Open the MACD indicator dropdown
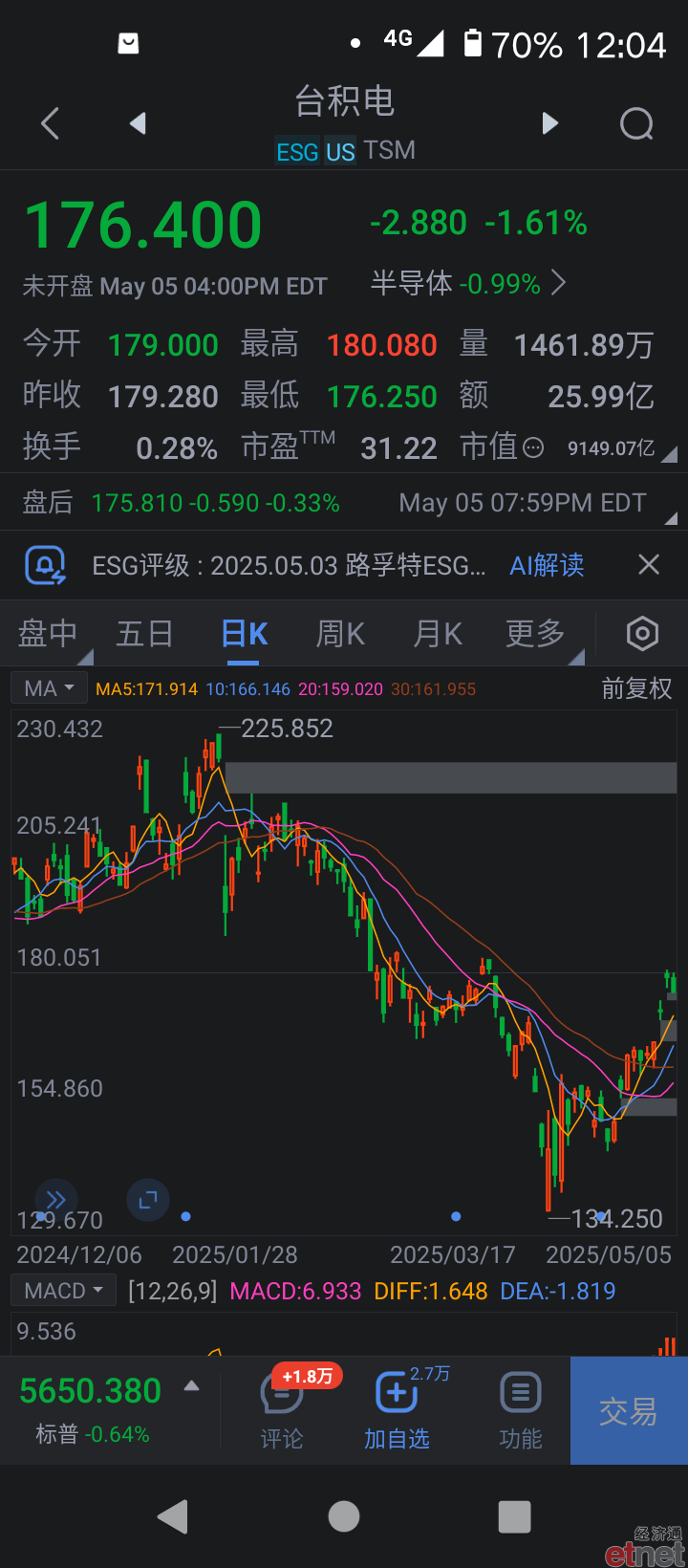 (x=64, y=1291)
